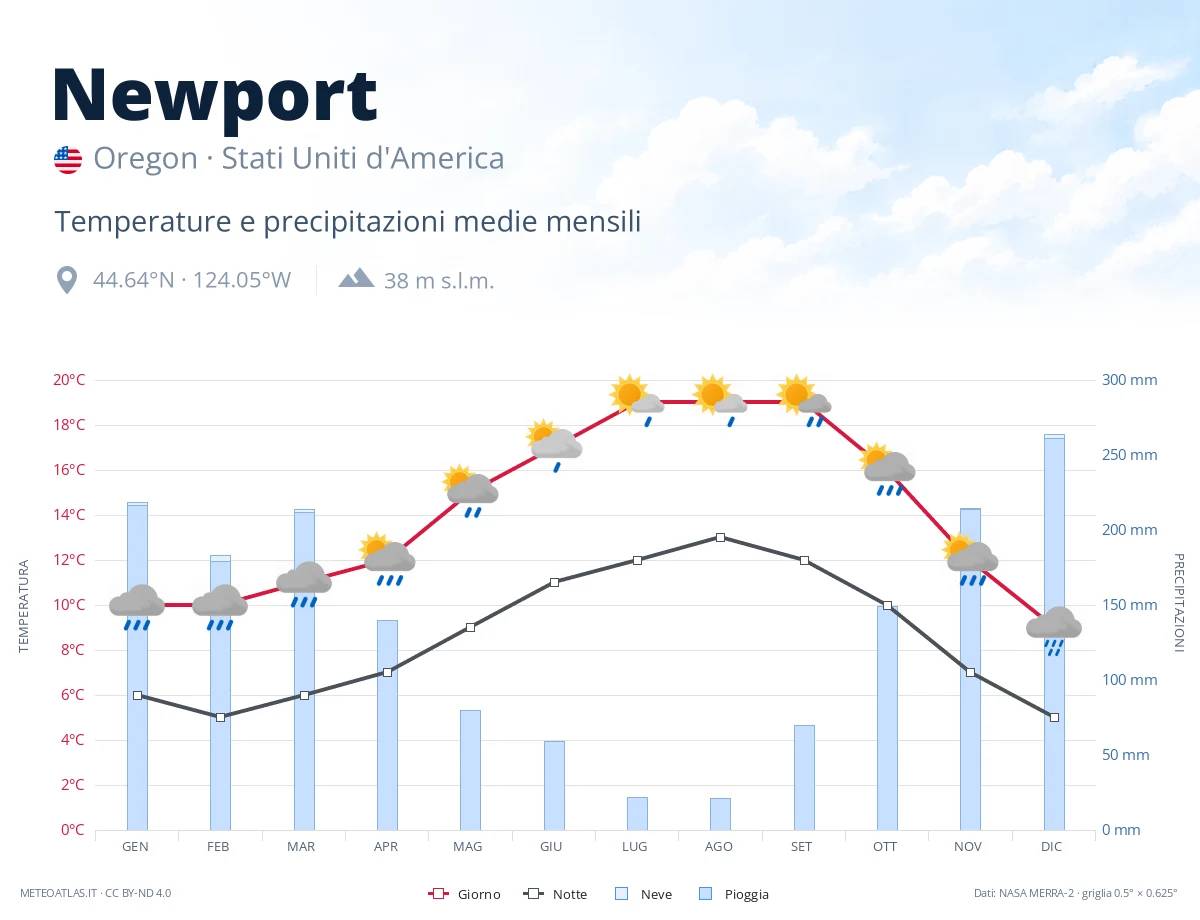This screenshot has width=1200, height=920.
Task: Click the July sunny weather icon
Action: click(x=637, y=401)
